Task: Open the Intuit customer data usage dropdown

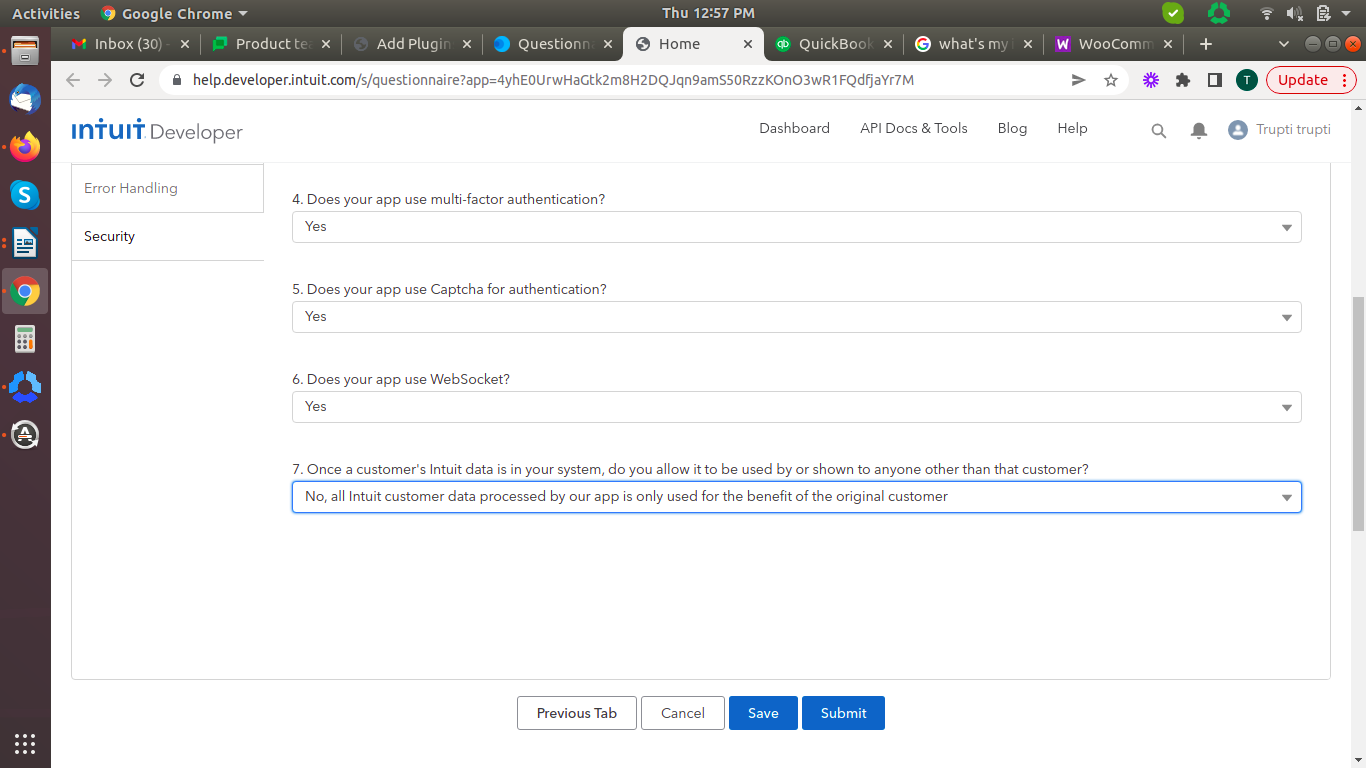Action: 796,497
